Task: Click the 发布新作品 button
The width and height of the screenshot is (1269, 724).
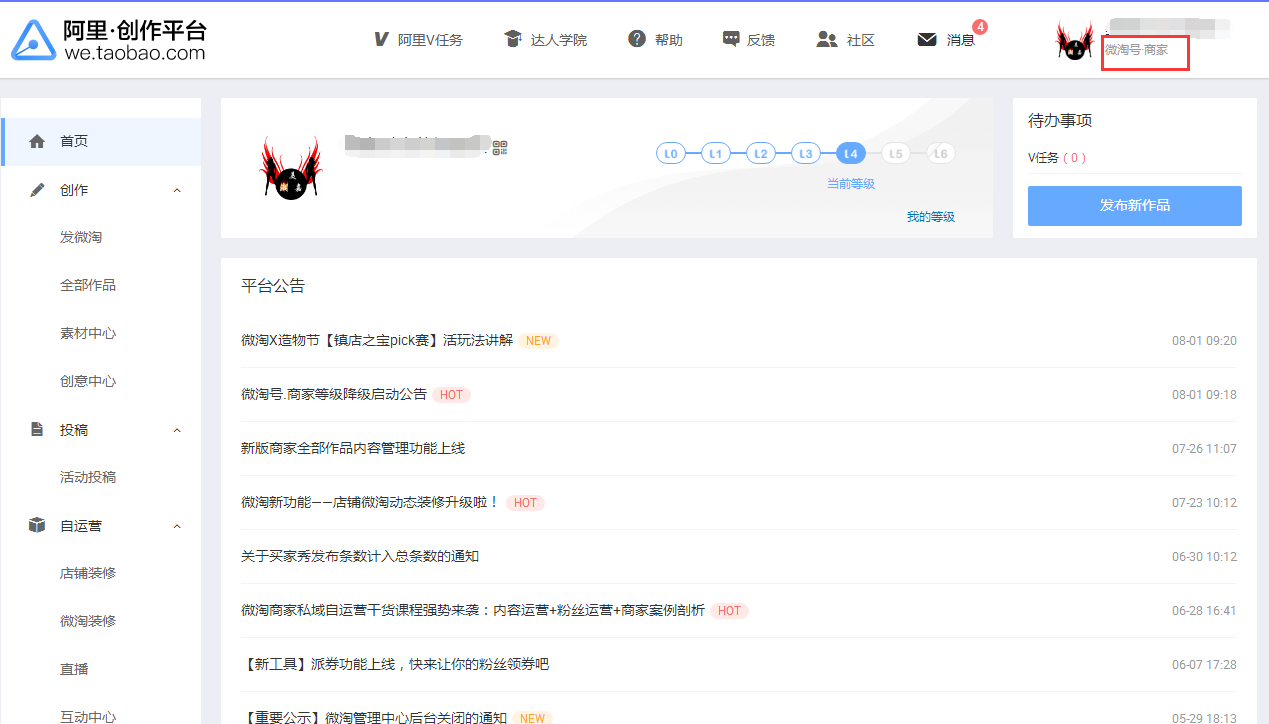Action: click(1134, 205)
